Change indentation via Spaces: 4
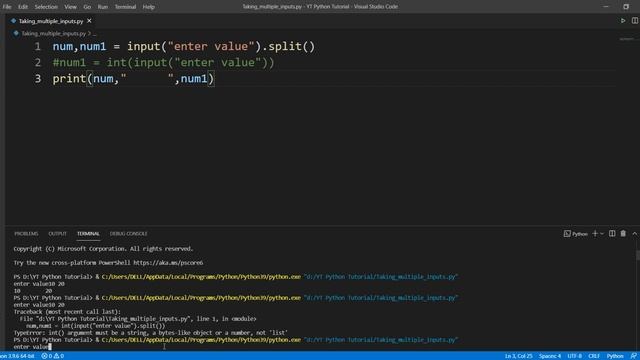Image resolution: width=640 pixels, height=360 pixels. (x=550, y=356)
